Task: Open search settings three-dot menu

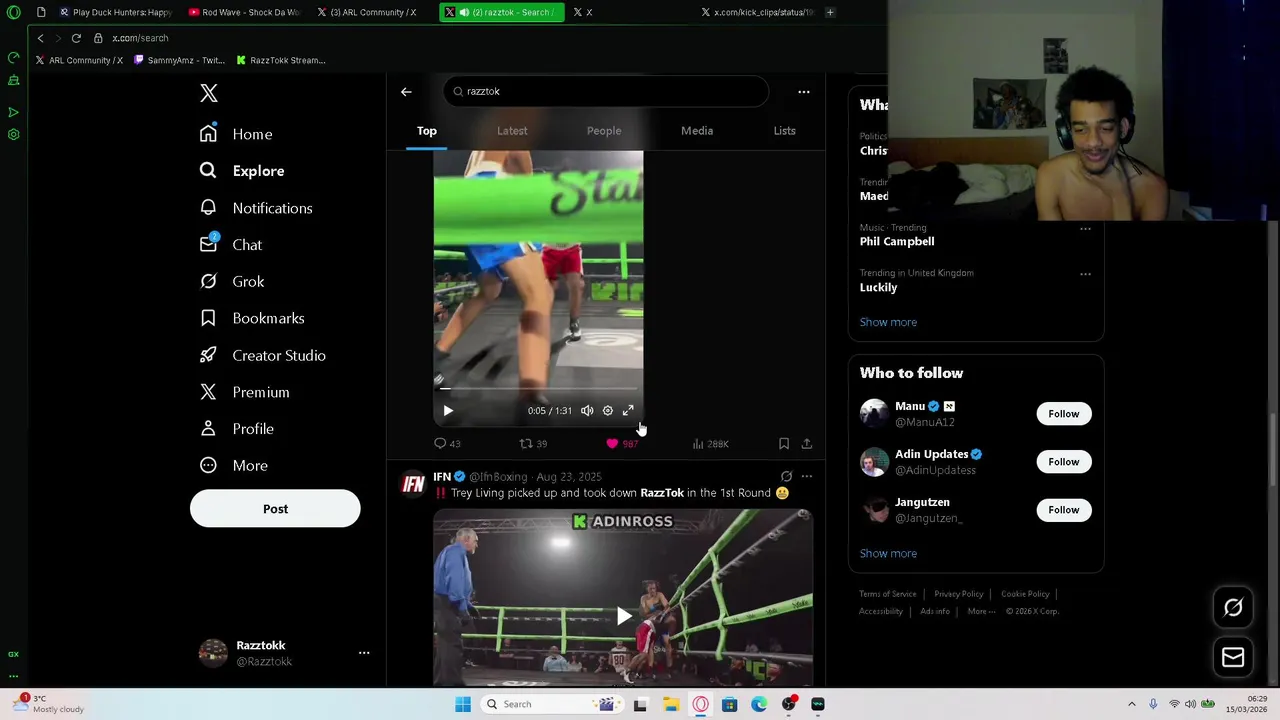Action: pyautogui.click(x=804, y=92)
